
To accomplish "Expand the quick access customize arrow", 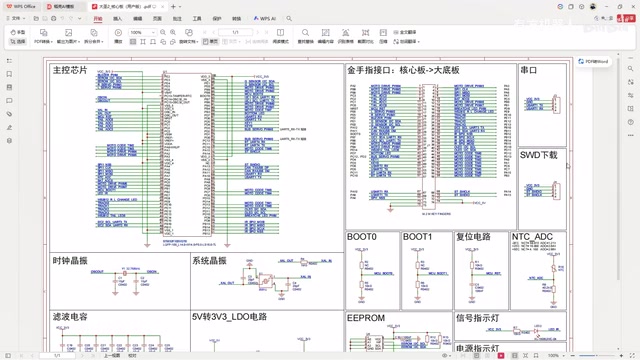I will coord(79,19).
